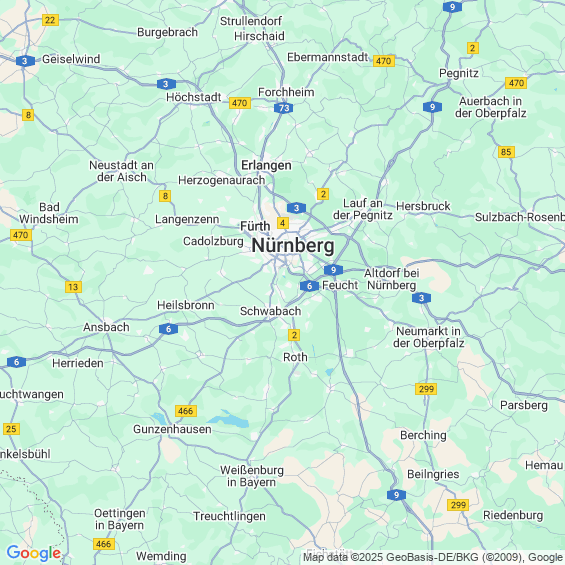Select the Nürnberg city label
Image resolution: width=565 pixels, height=565 pixels.
(293, 246)
